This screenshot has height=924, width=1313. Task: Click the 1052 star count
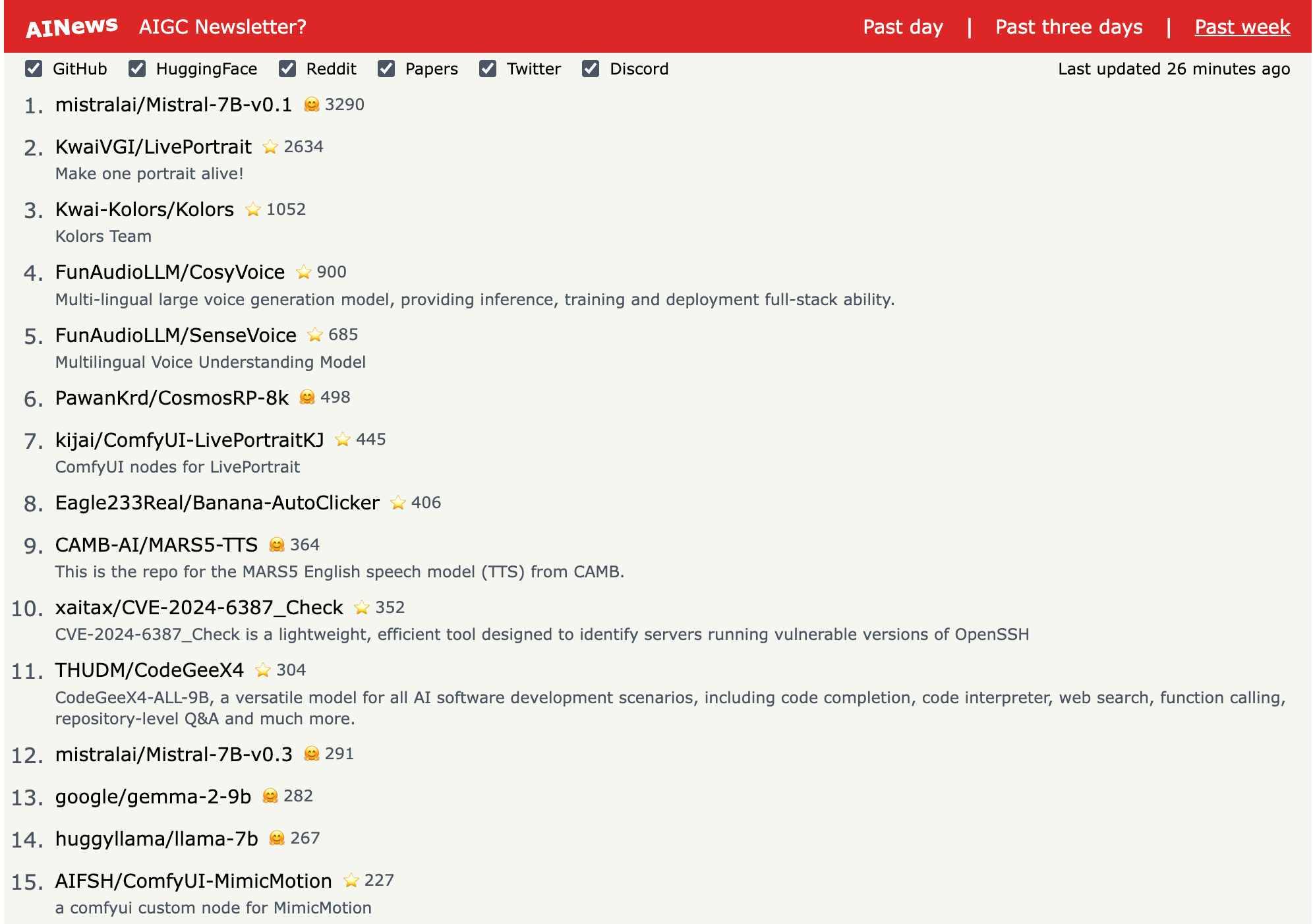(x=286, y=210)
